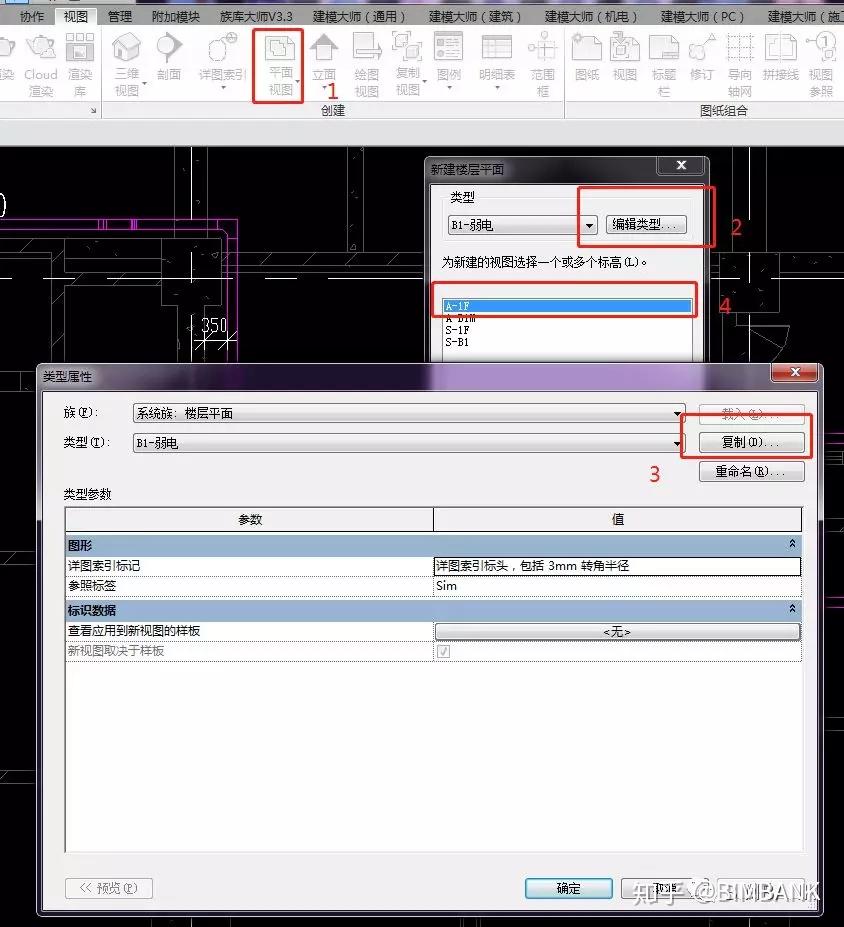Switch to the 建模大师（机电）tab

click(x=591, y=17)
